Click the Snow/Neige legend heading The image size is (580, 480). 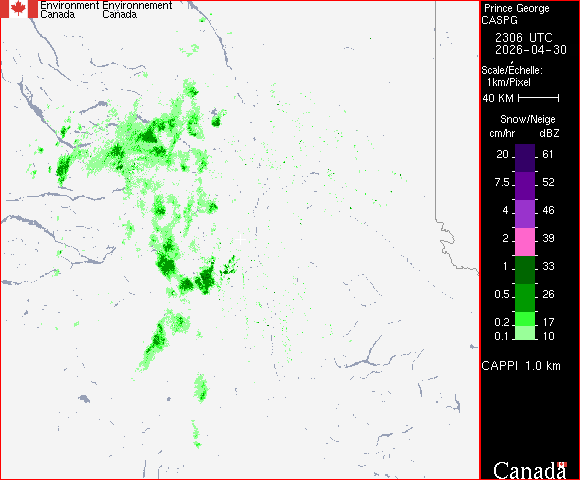click(x=527, y=119)
